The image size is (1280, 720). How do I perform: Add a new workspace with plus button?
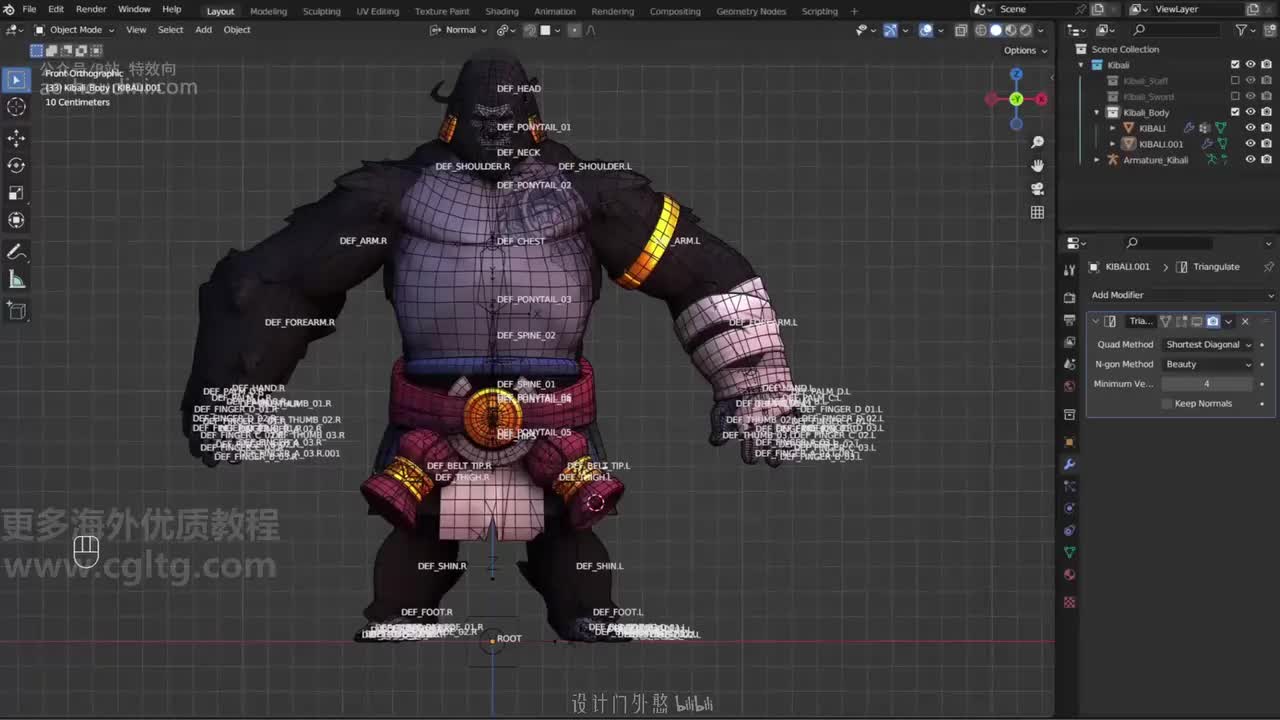pyautogui.click(x=854, y=11)
